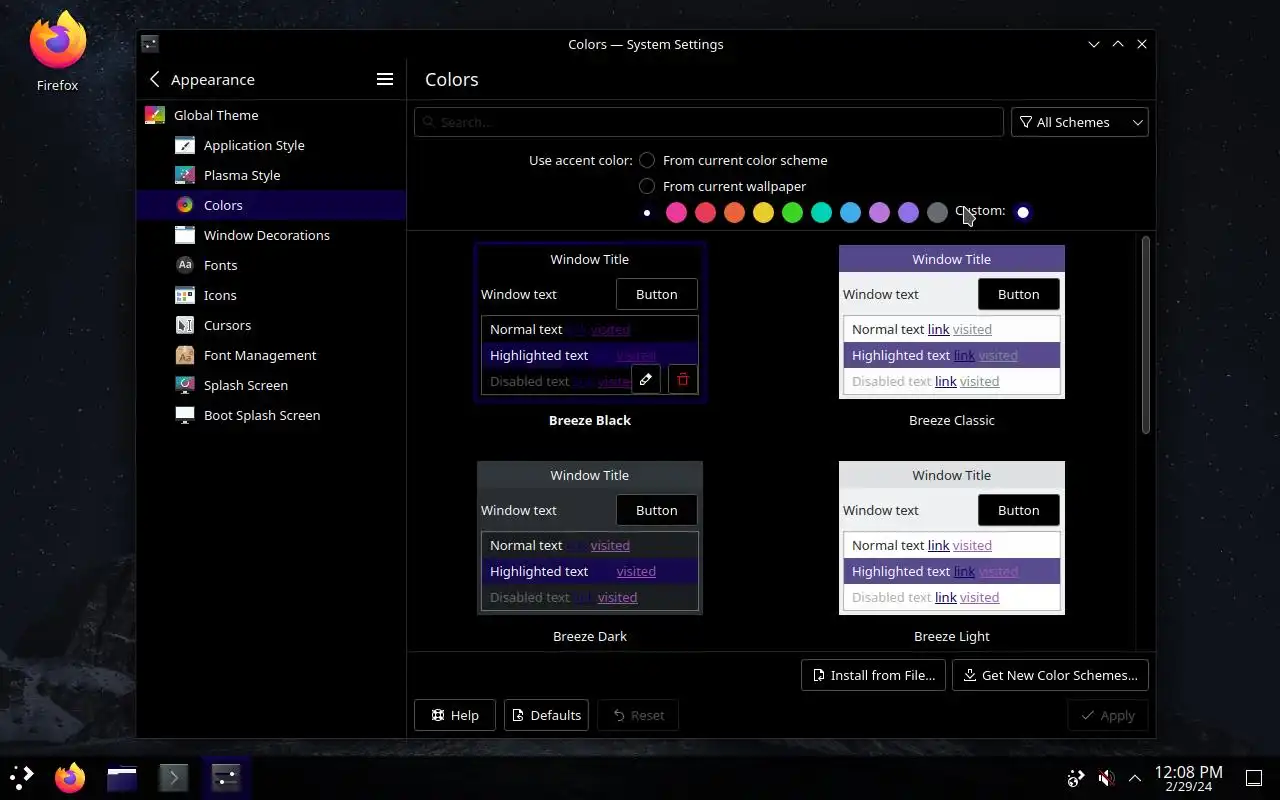1280x800 pixels.
Task: Go back from Appearance with arrow
Action: click(x=154, y=79)
